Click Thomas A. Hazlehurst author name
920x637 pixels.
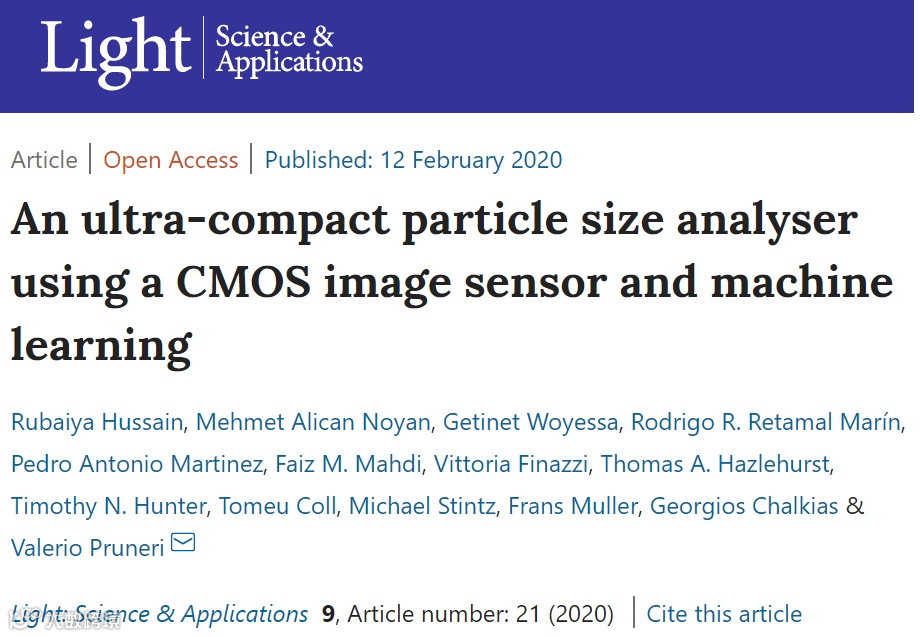tap(715, 464)
